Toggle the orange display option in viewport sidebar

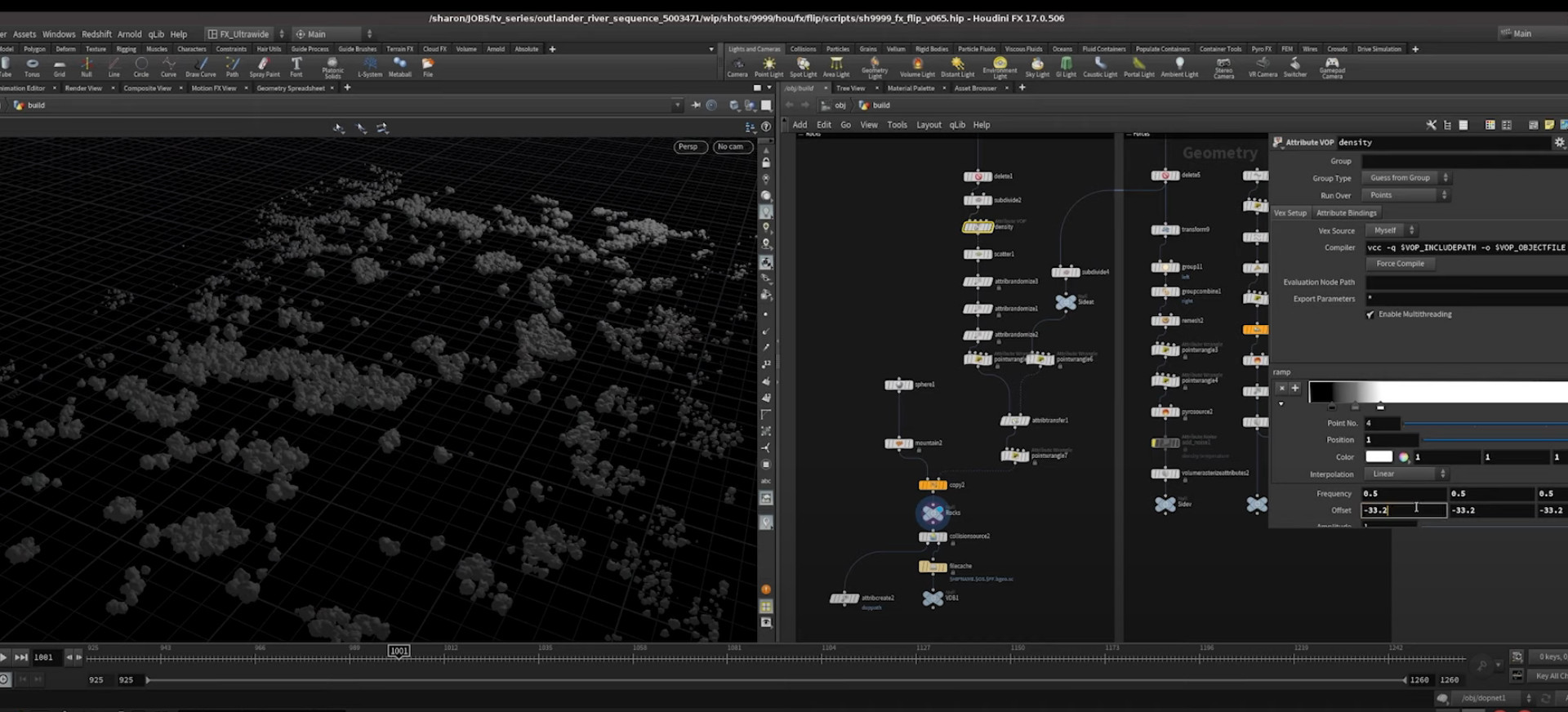(x=766, y=590)
